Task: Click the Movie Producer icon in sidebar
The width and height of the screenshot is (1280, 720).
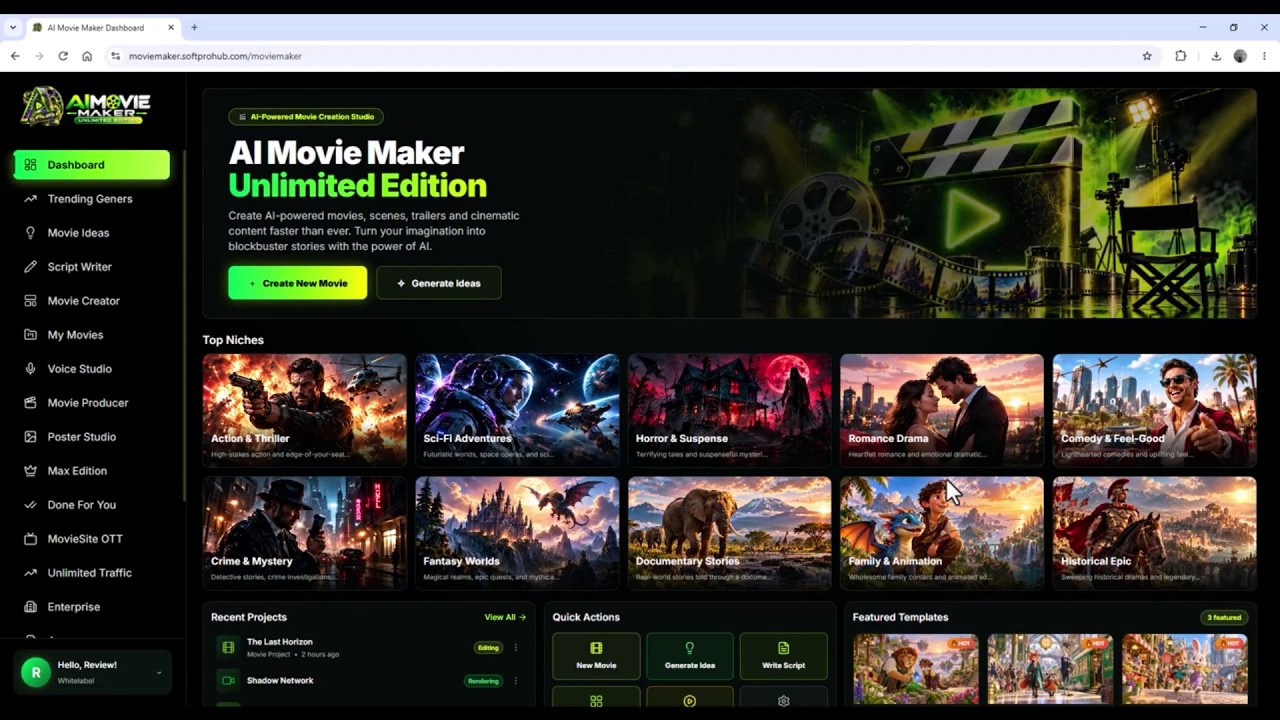Action: tap(30, 403)
